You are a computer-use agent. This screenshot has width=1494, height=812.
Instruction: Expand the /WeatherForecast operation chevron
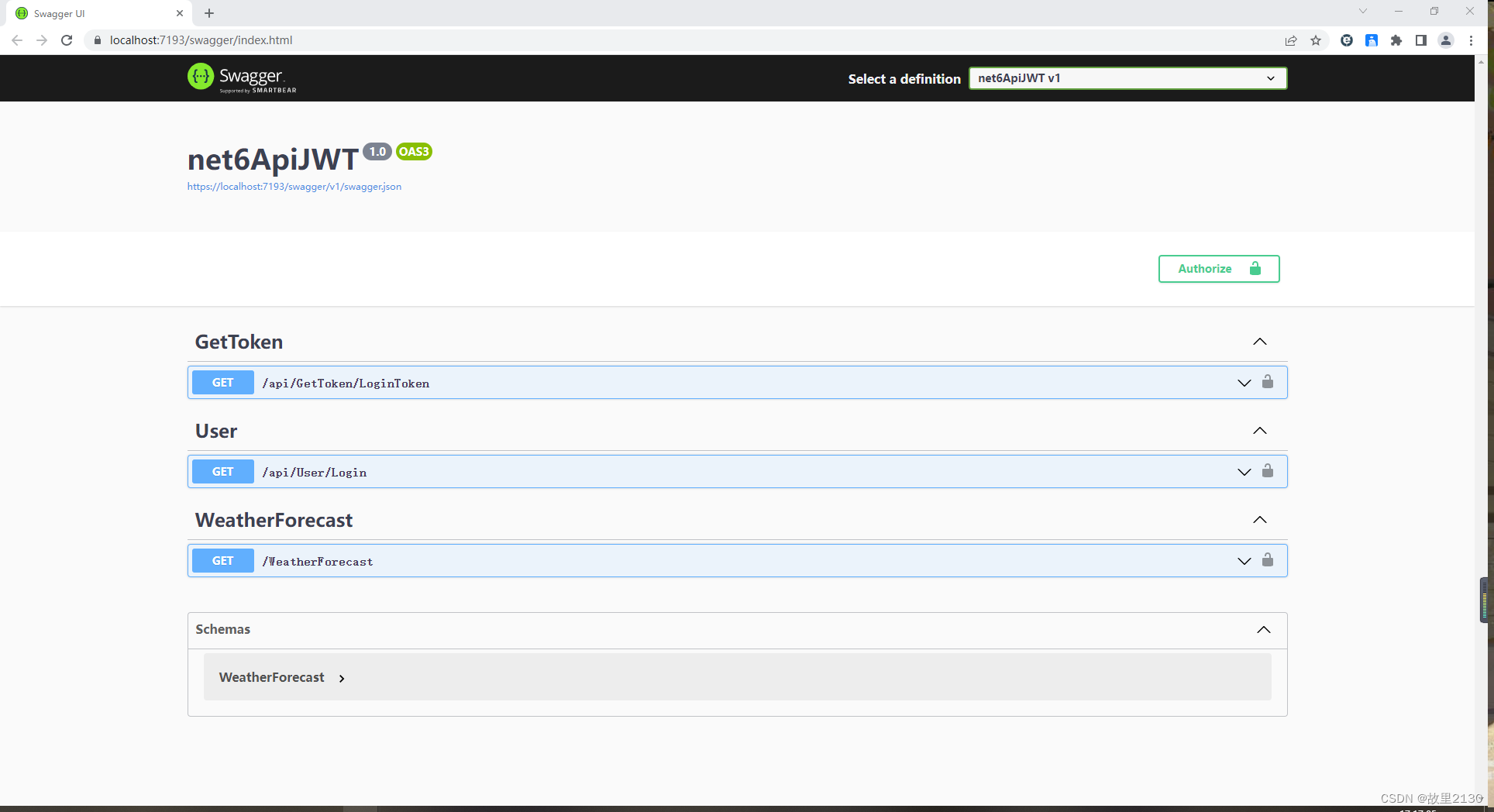click(x=1244, y=561)
